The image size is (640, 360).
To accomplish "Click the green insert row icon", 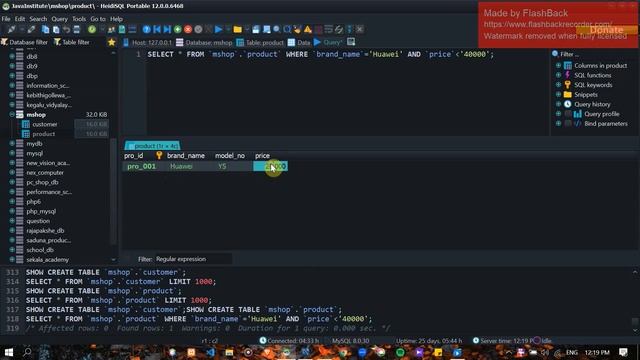I will click(178, 29).
